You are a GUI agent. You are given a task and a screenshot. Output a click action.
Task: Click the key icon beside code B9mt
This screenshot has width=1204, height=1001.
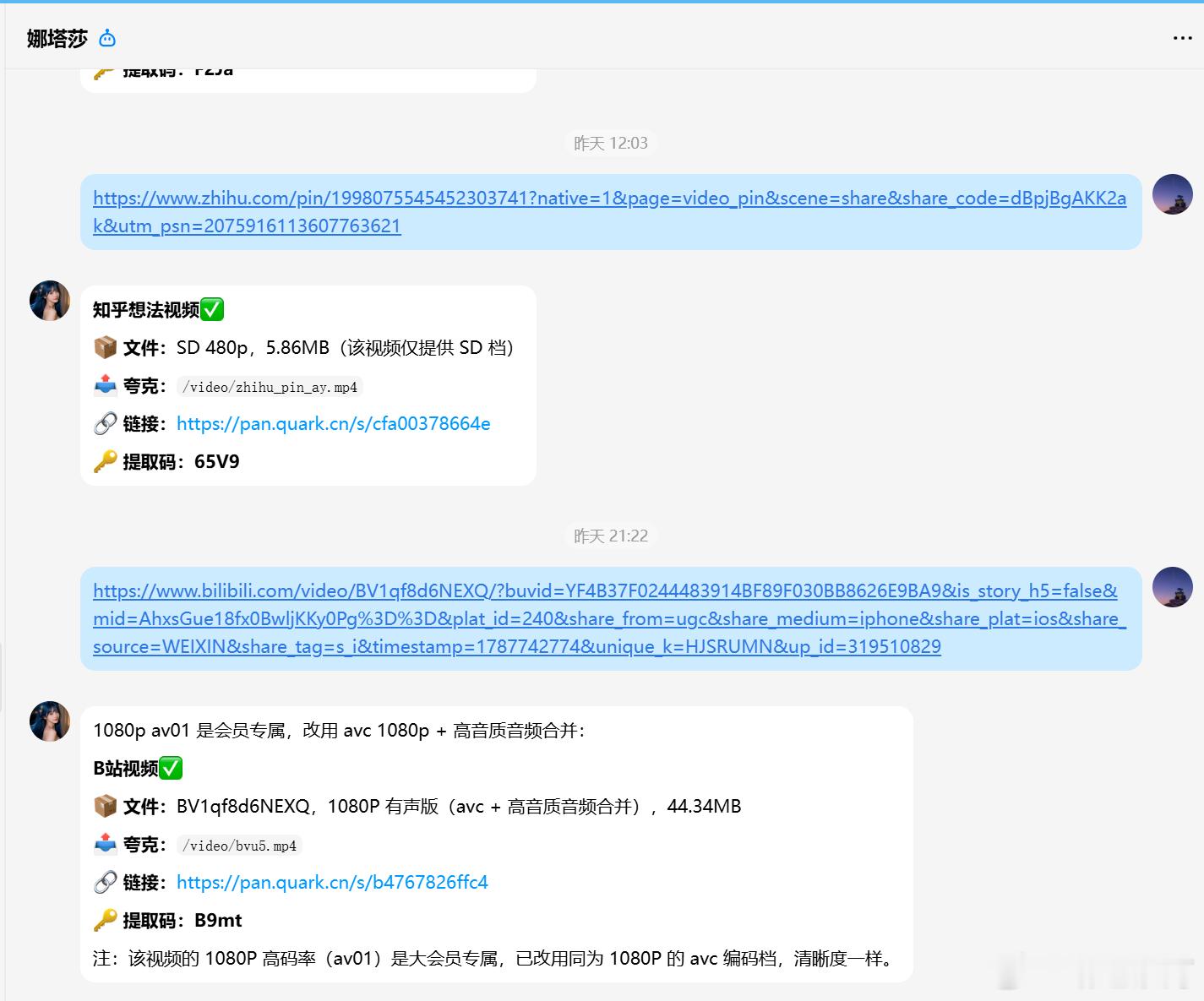pos(105,921)
